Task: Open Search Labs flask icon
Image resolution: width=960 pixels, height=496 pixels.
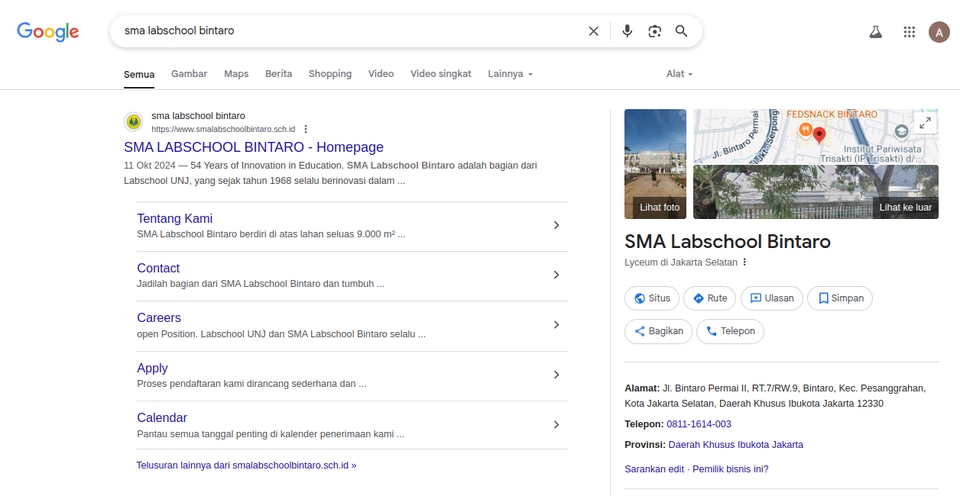Action: pyautogui.click(x=876, y=32)
